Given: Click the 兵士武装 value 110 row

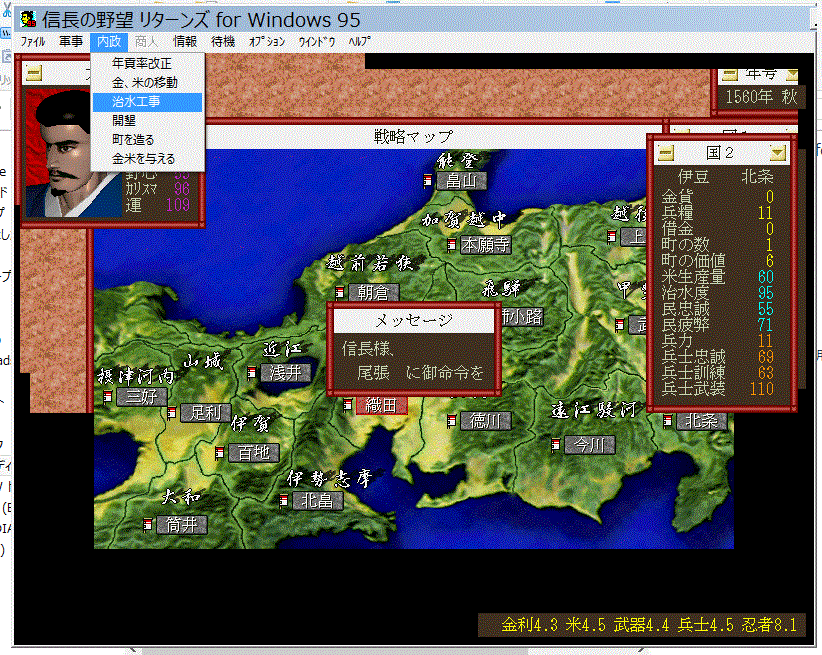Looking at the screenshot, I should click(x=718, y=389).
